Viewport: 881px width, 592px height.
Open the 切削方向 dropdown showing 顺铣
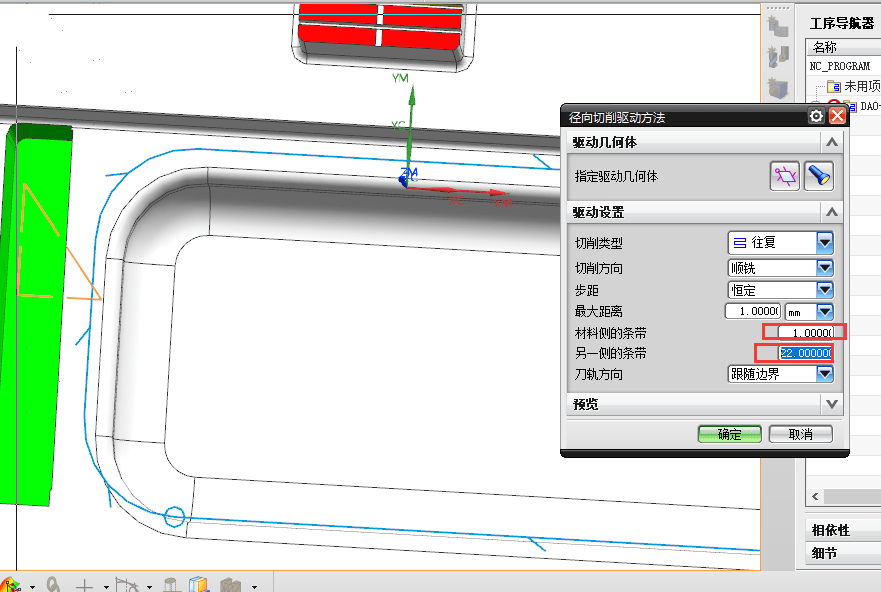click(826, 267)
